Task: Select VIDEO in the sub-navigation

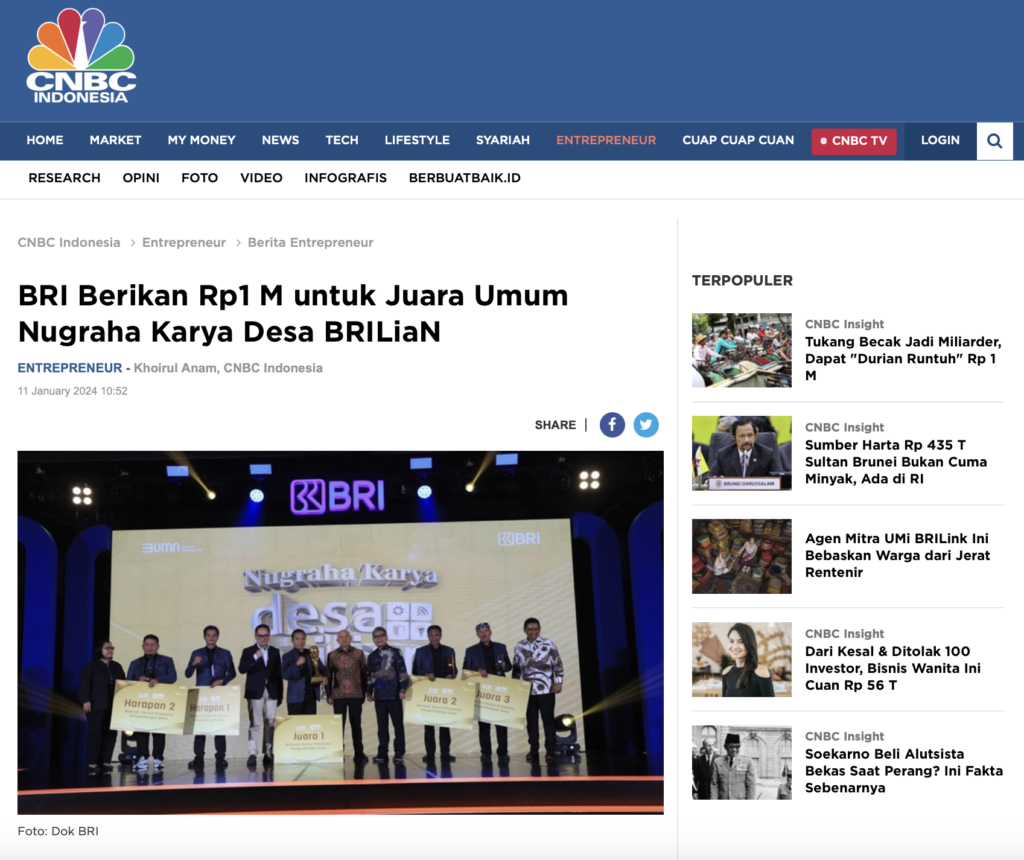Action: pos(261,178)
